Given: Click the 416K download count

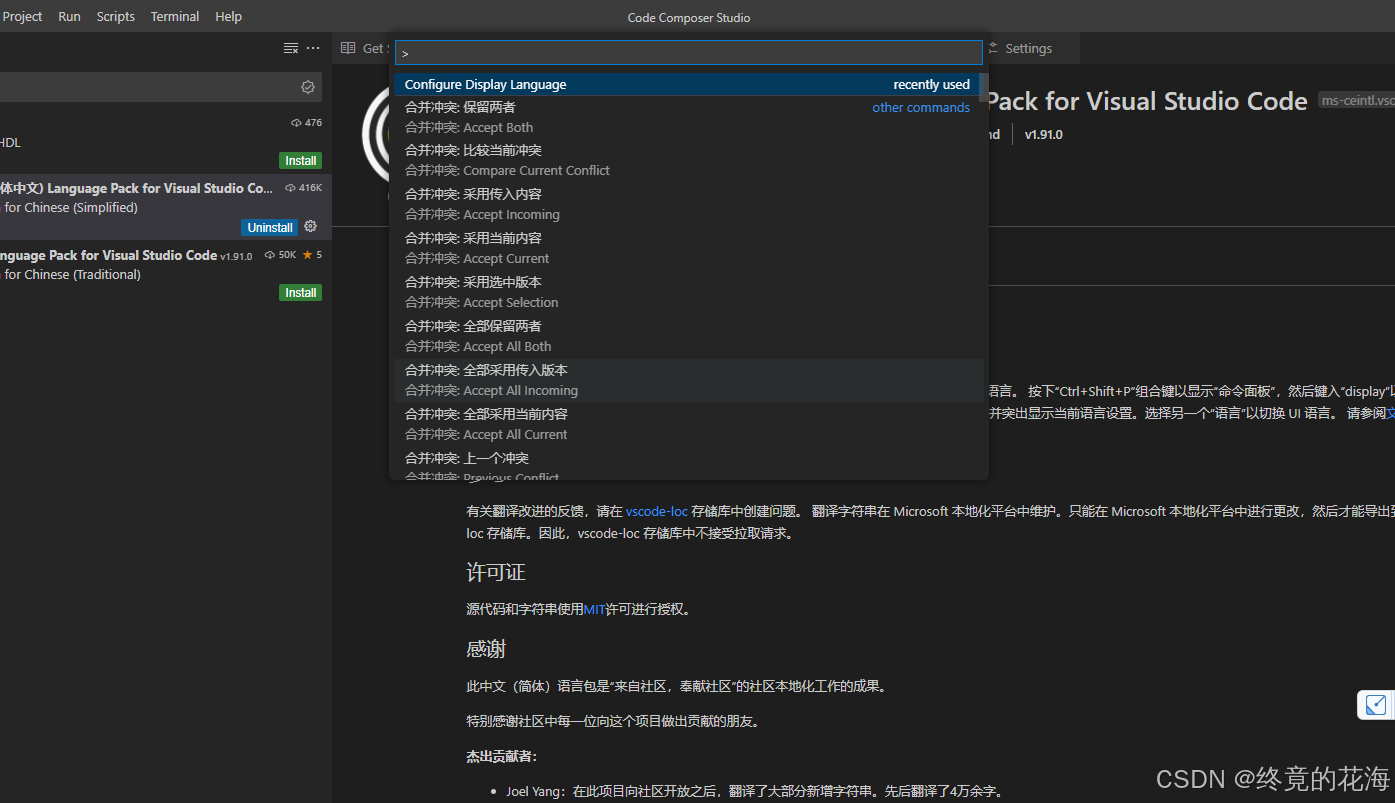Looking at the screenshot, I should (303, 188).
